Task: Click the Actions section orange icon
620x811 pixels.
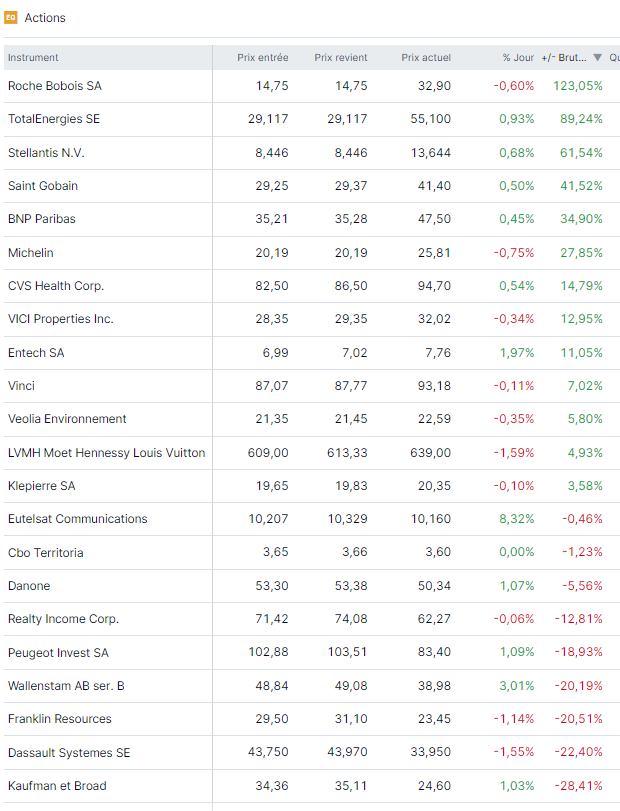Action: 10,18
